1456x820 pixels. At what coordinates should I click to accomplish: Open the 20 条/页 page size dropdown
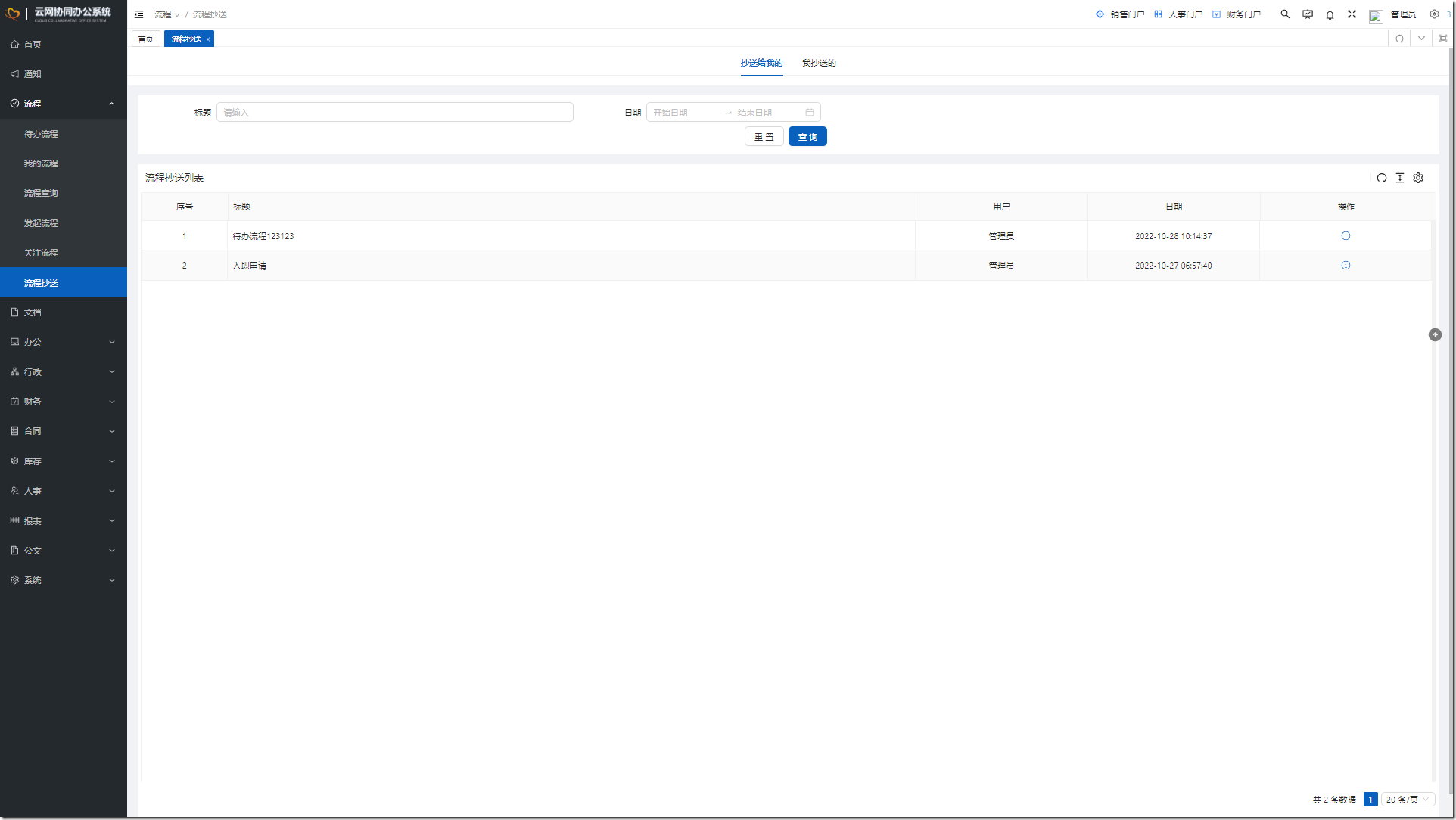pyautogui.click(x=1408, y=800)
